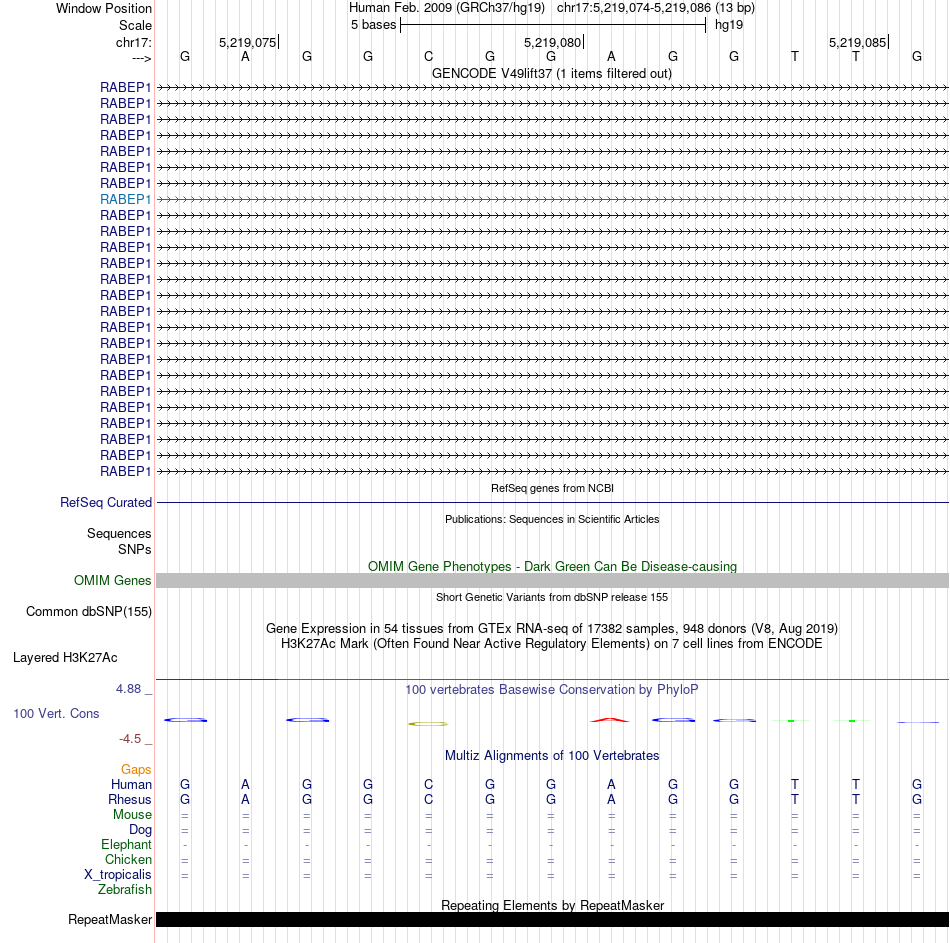
Task: Click the C base in the reference sequence row
Action: [428, 56]
